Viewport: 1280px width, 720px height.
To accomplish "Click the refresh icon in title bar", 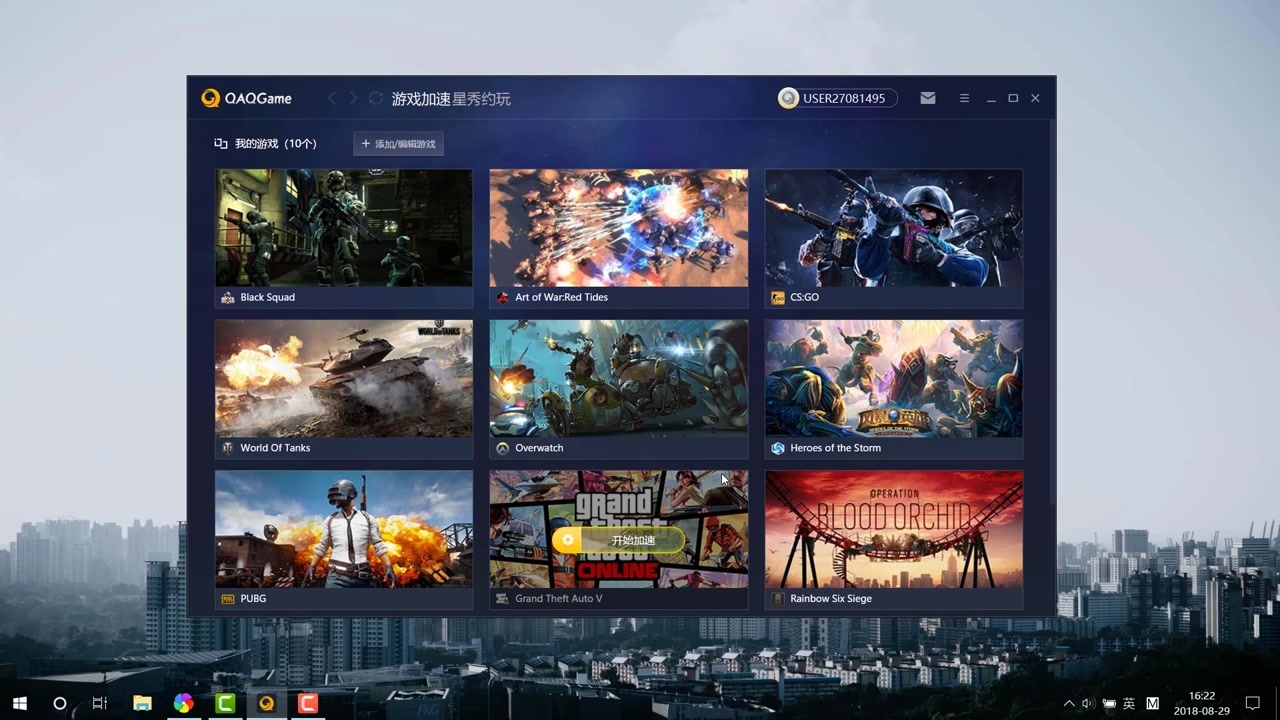I will 376,98.
